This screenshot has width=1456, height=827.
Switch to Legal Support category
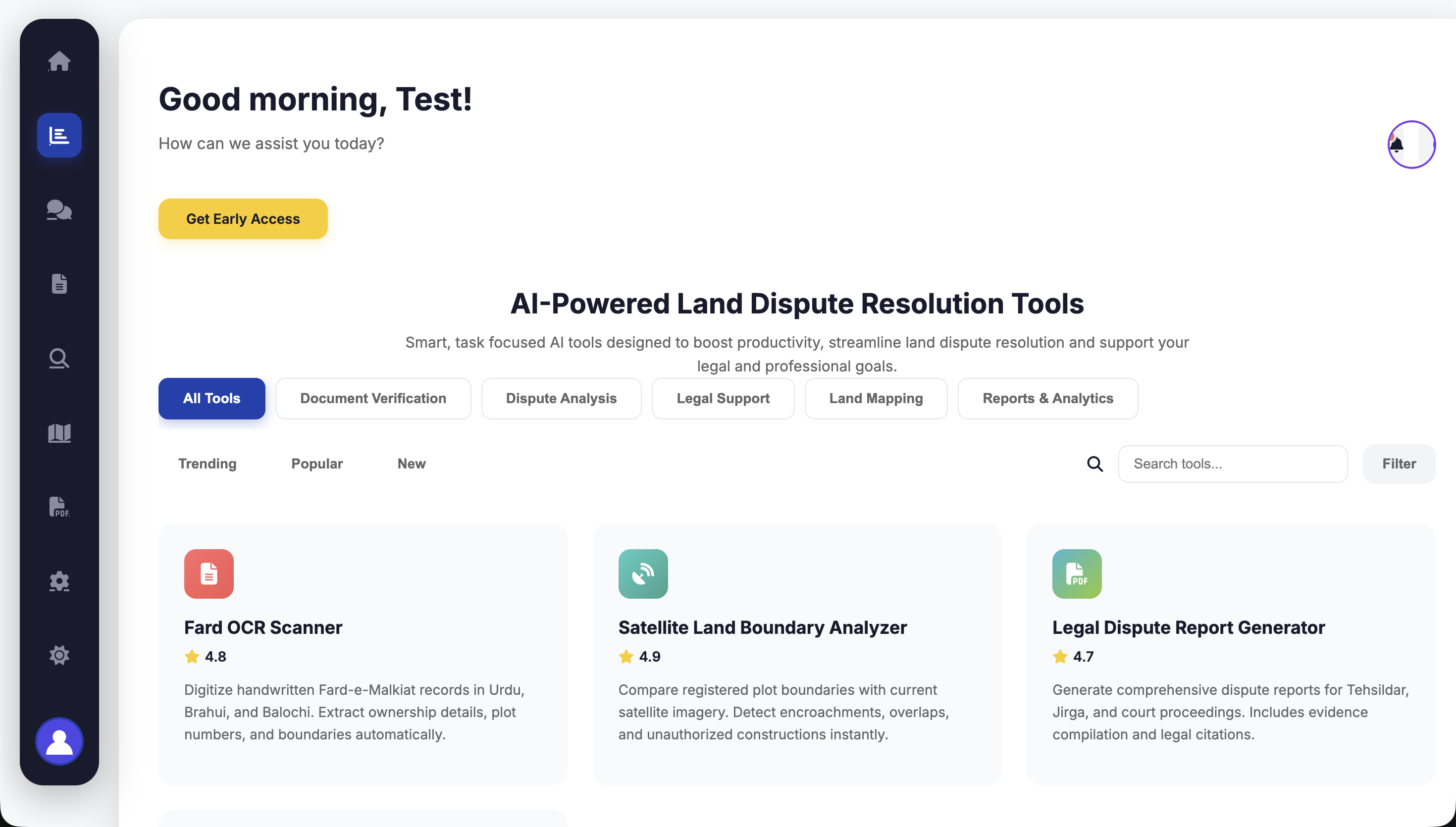click(723, 399)
